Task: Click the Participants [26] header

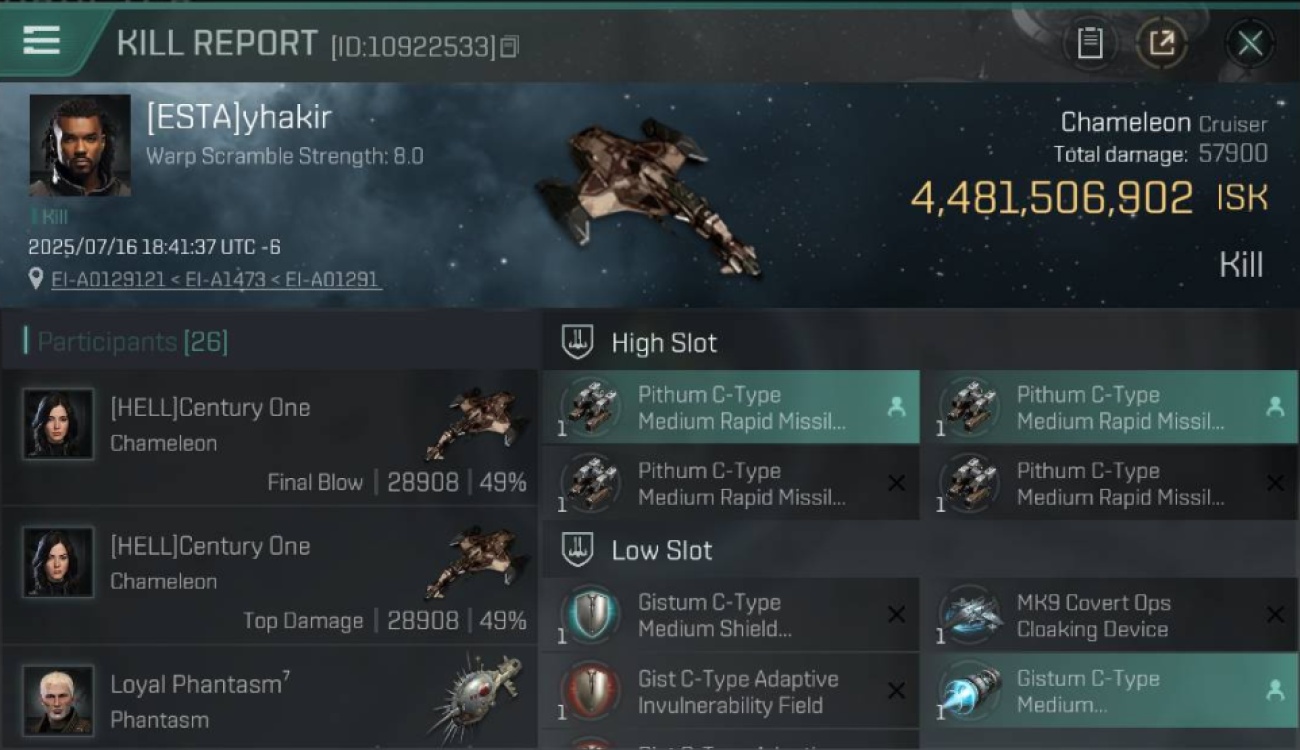Action: (132, 342)
